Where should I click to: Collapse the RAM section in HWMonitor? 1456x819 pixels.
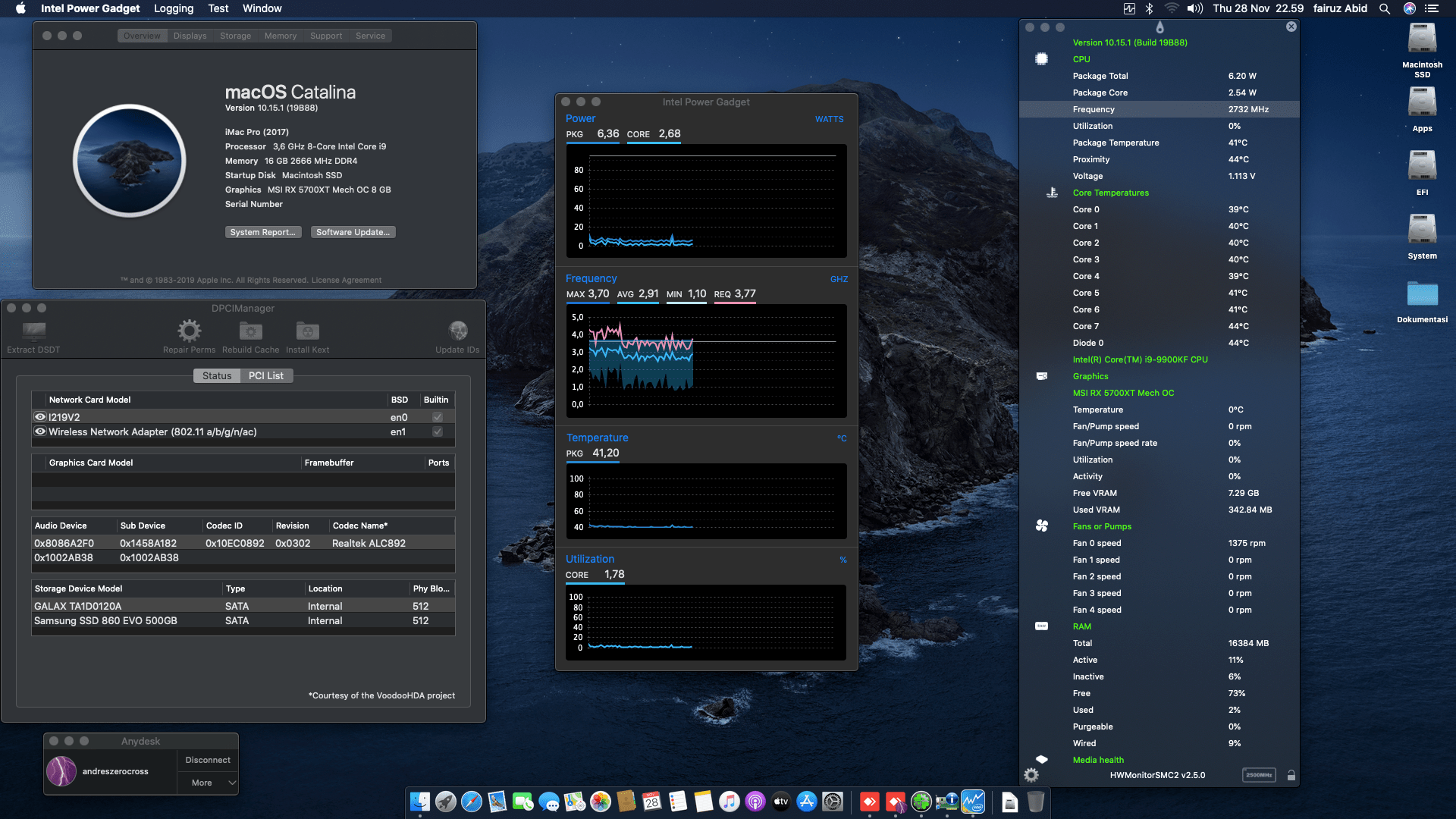pyautogui.click(x=1082, y=626)
